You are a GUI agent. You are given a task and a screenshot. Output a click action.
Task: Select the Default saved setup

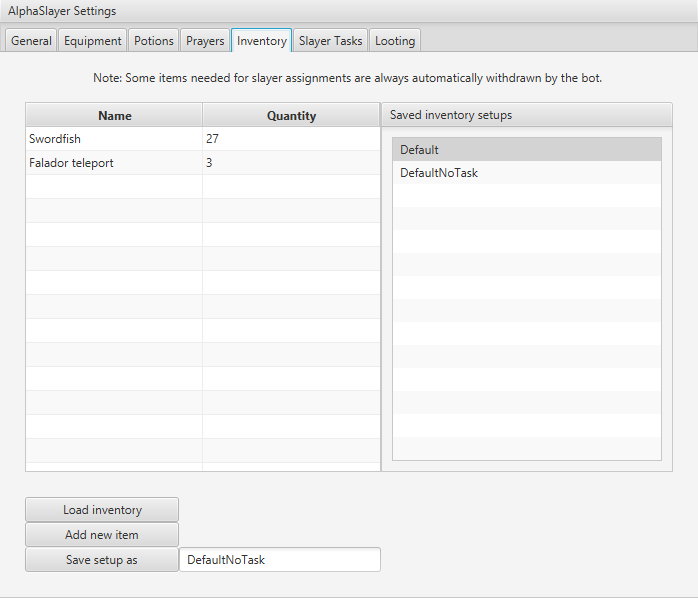pyautogui.click(x=526, y=150)
